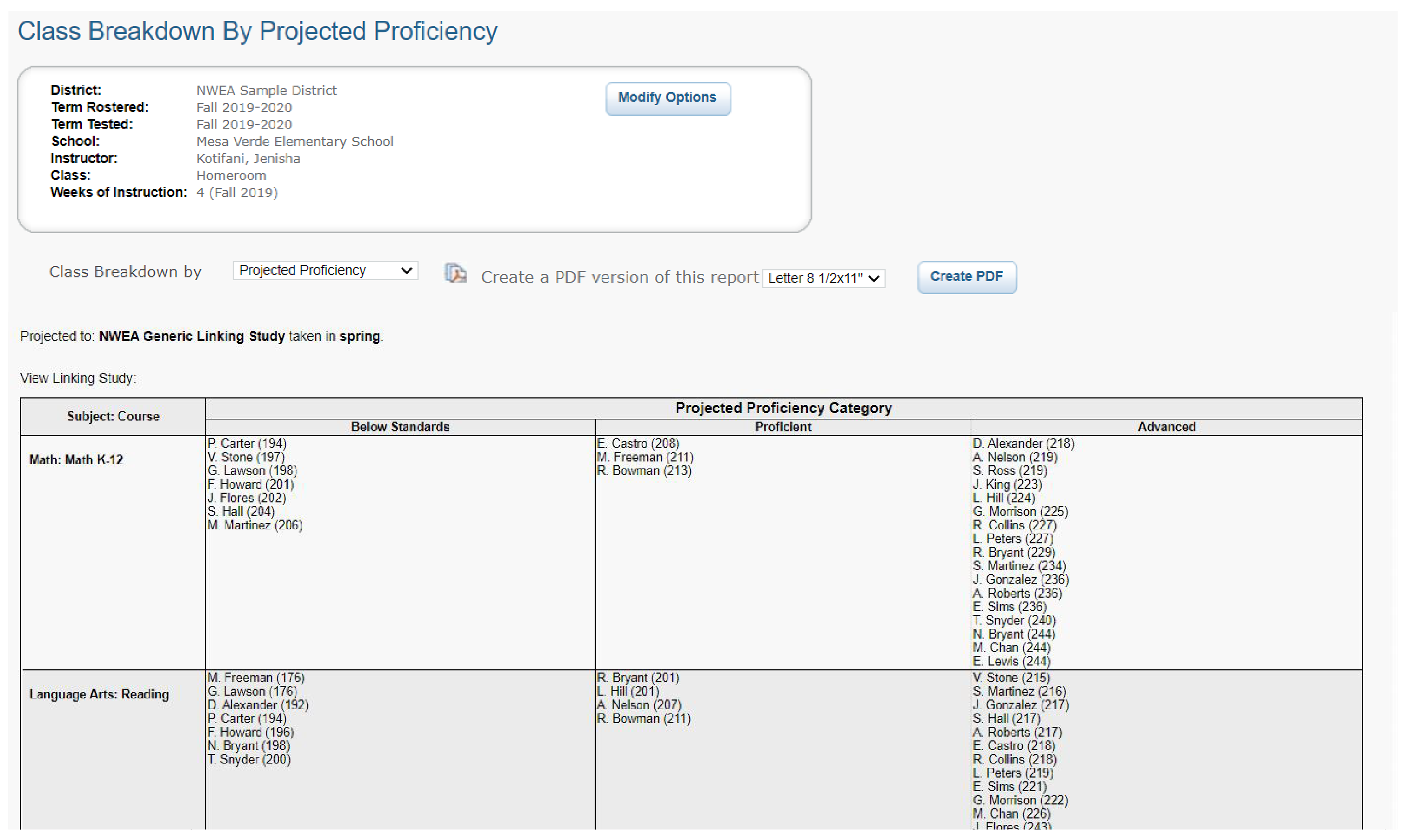Viewport: 1406px width, 840px height.
Task: Expand the View Linking Study section
Action: 78,377
